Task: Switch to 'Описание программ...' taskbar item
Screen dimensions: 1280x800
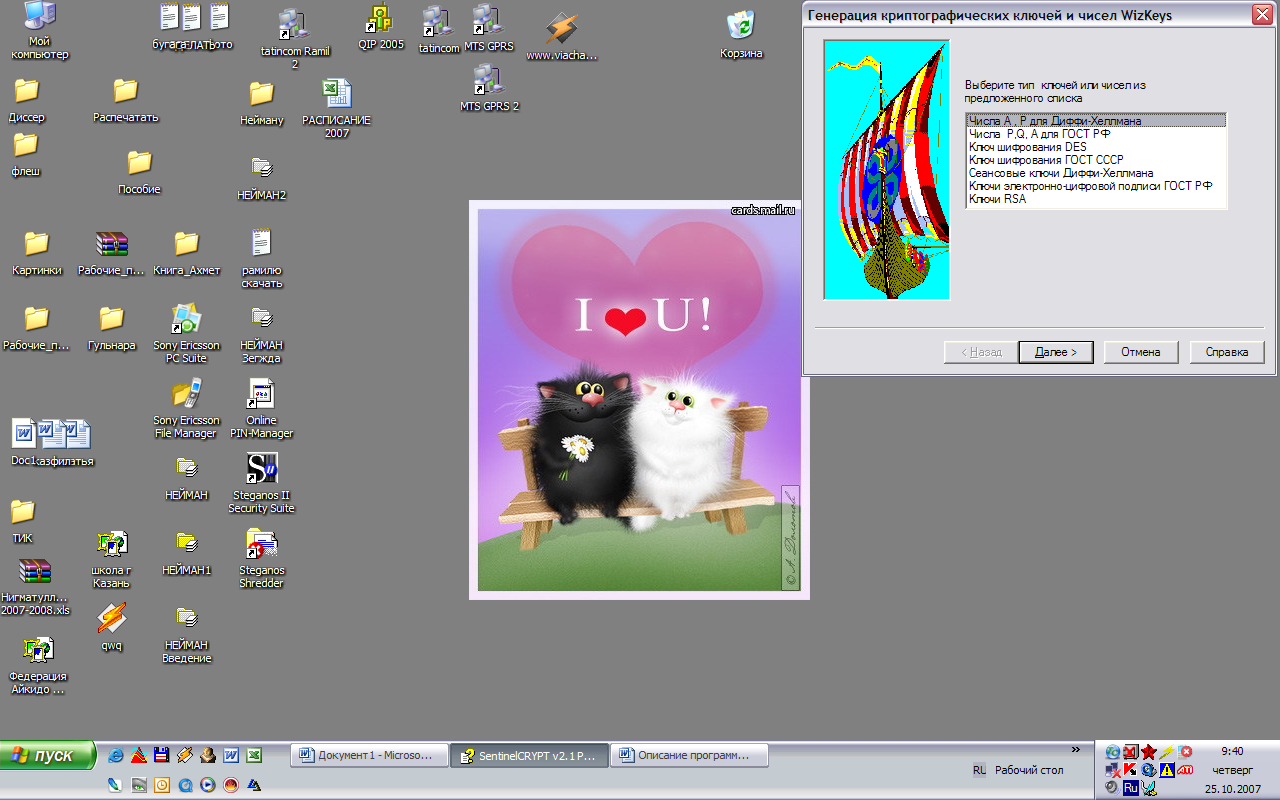Action: (x=688, y=756)
